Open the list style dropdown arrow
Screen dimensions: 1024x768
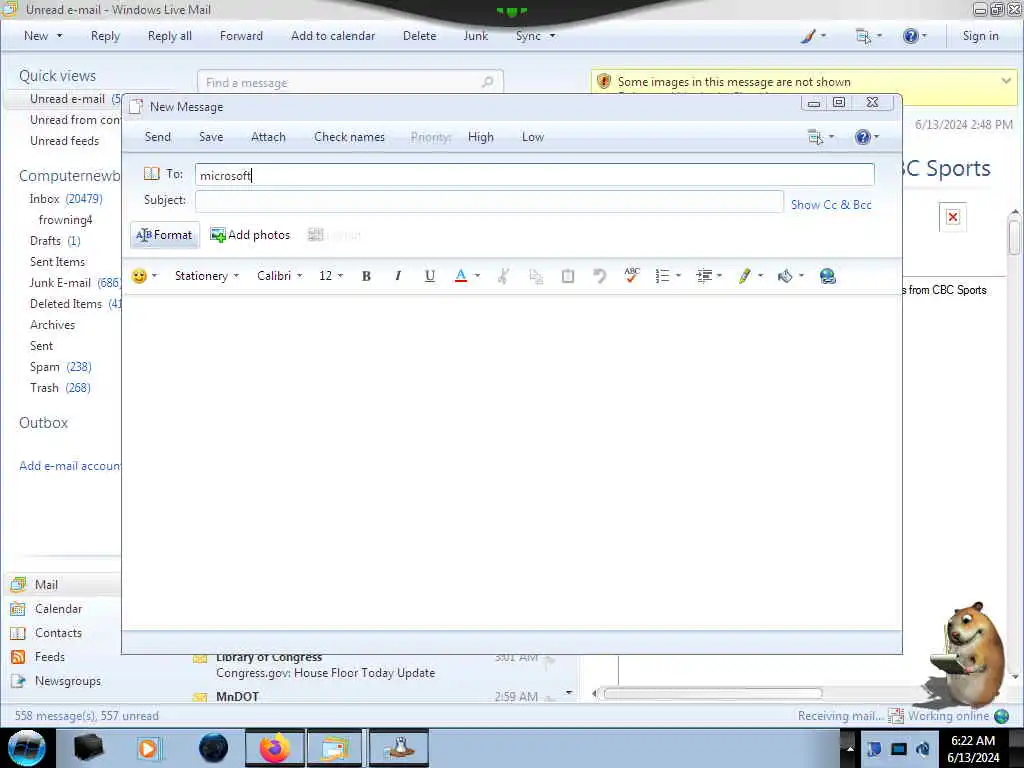(x=679, y=276)
